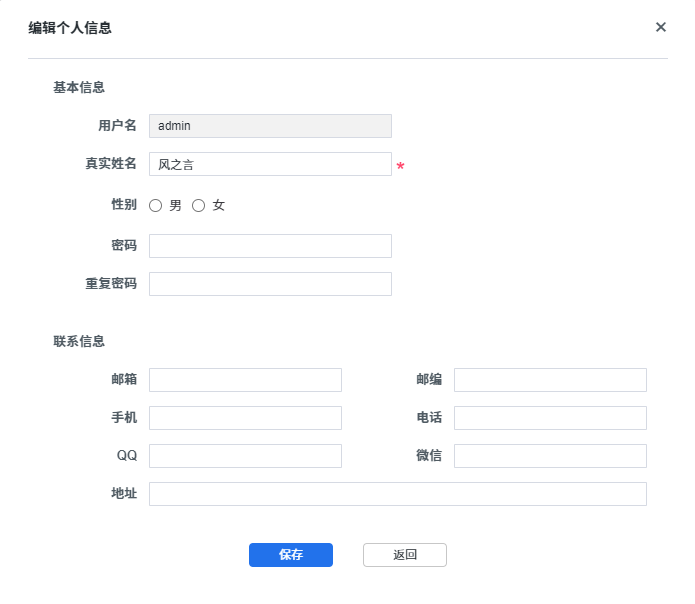The image size is (695, 604).
Task: Click the 地址 address input field
Action: click(x=398, y=494)
